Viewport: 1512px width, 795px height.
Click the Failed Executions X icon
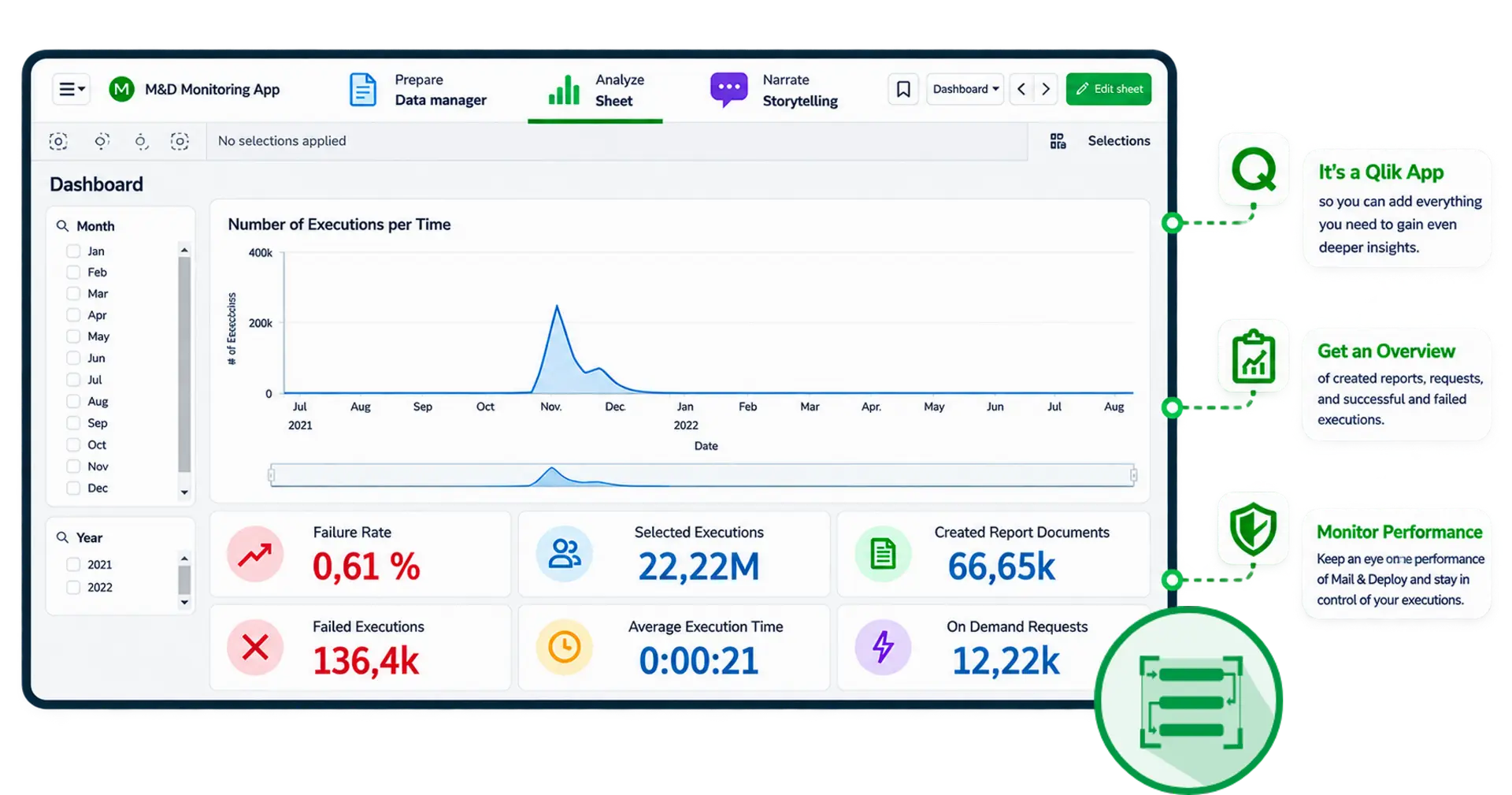(255, 648)
